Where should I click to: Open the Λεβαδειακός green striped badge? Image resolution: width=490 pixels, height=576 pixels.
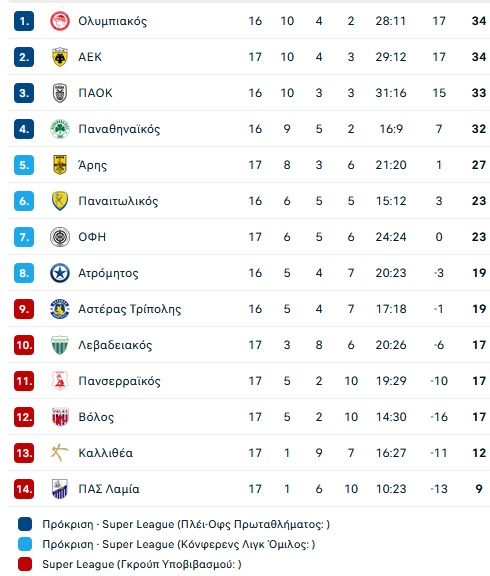click(60, 345)
